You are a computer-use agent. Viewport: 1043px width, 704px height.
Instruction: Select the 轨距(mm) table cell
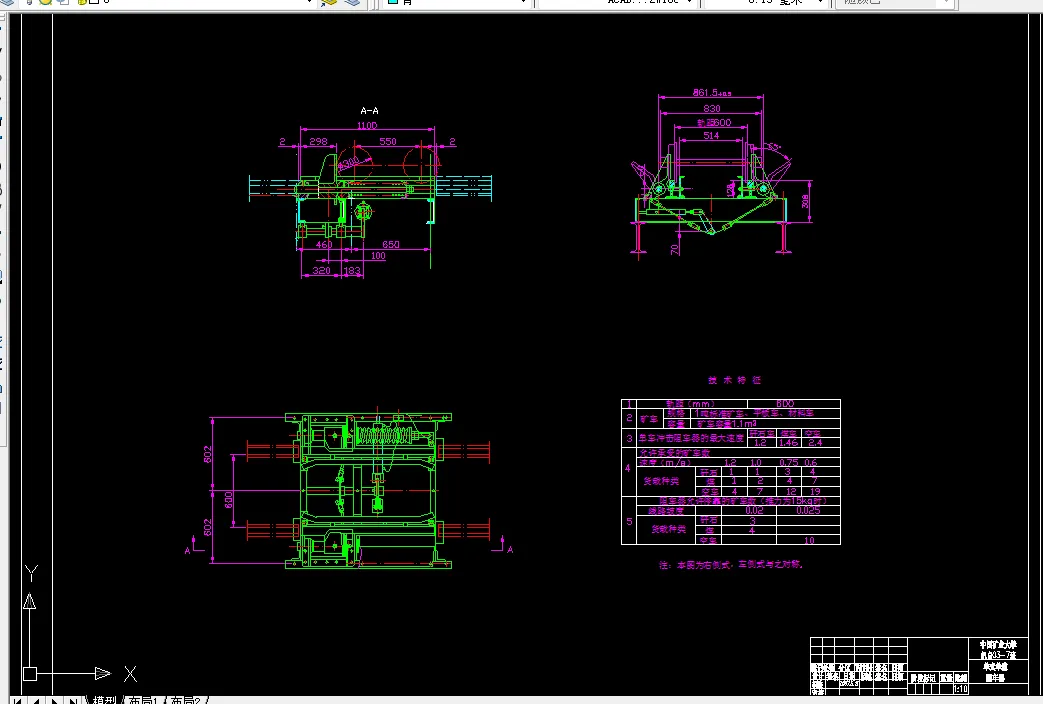(x=690, y=403)
